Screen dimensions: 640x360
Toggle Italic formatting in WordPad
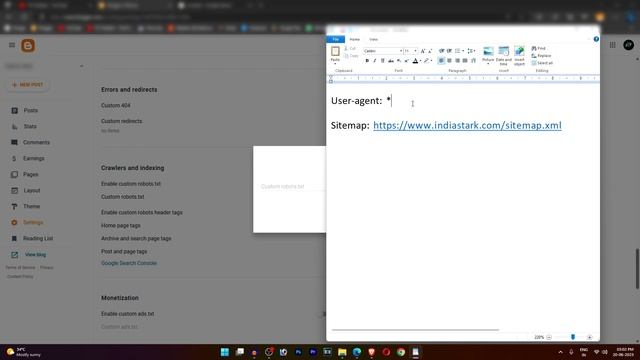pos(375,61)
